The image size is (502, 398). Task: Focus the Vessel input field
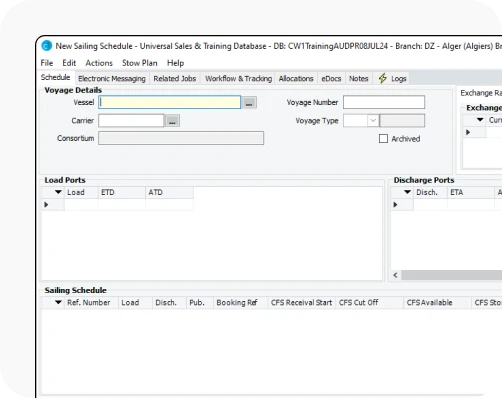click(170, 102)
